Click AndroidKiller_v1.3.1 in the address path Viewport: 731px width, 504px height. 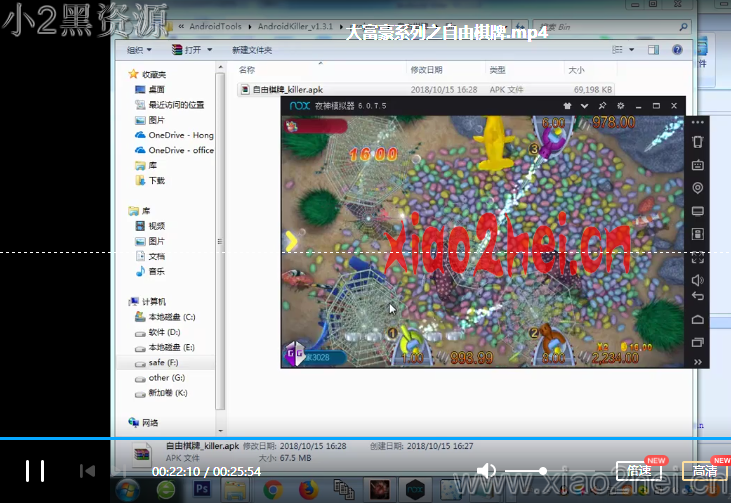295,26
